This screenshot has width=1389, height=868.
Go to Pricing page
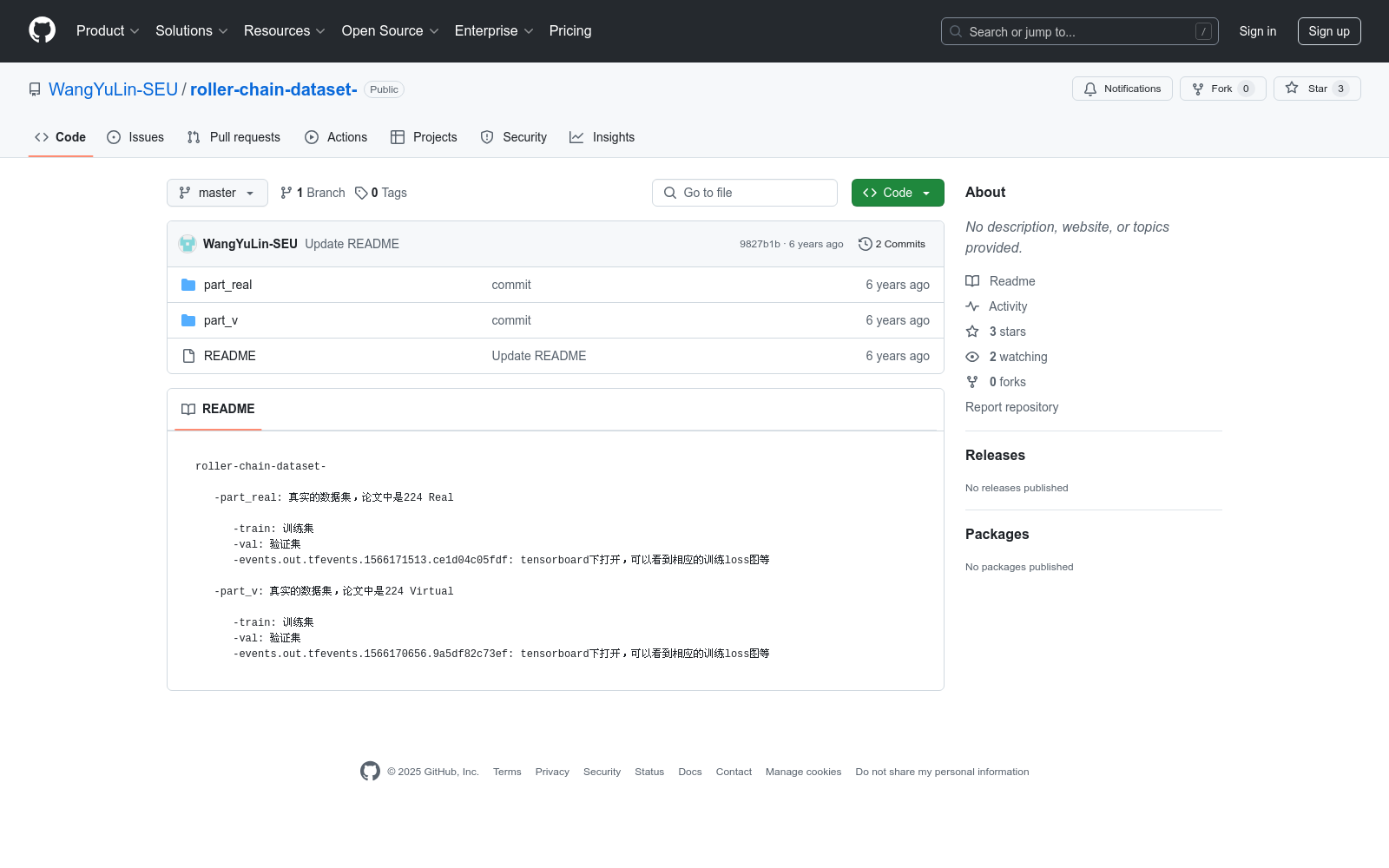570,31
